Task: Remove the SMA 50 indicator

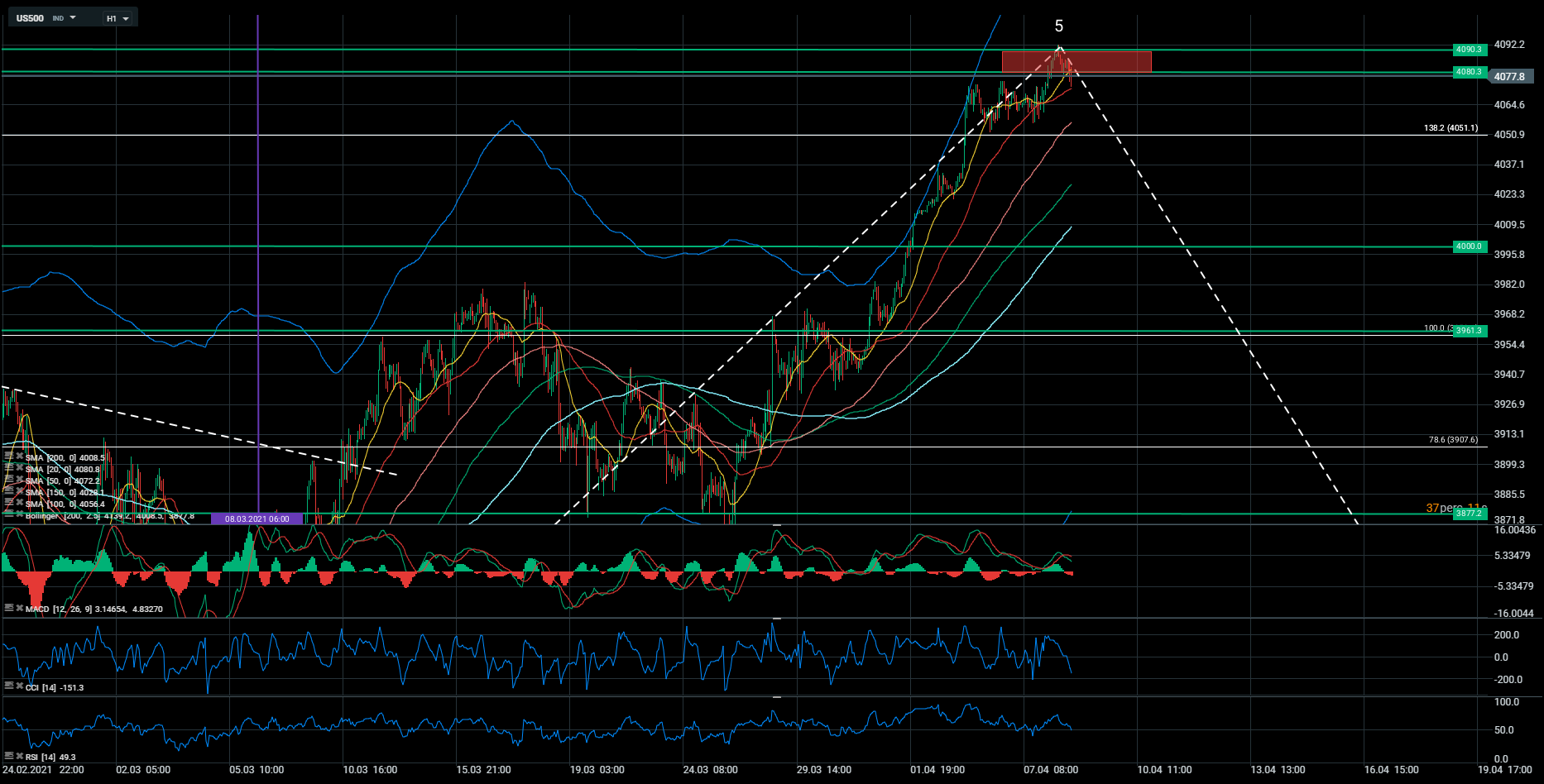Action: (x=19, y=480)
